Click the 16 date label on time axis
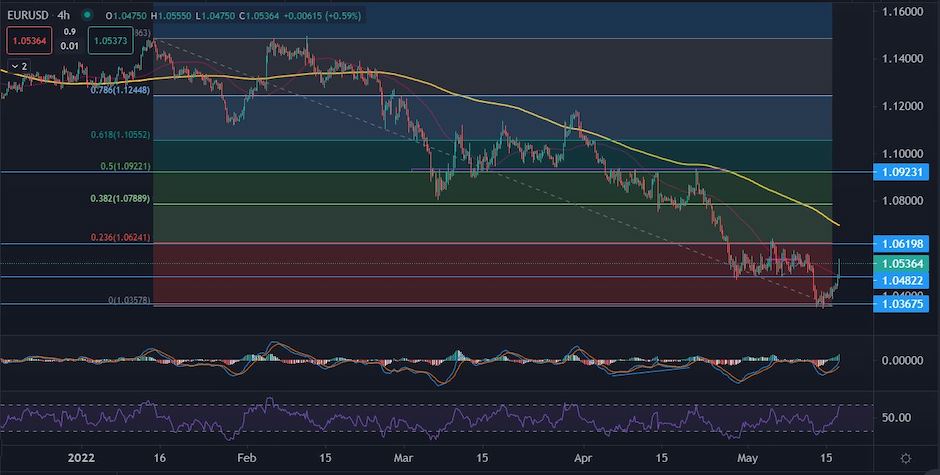The image size is (940, 475). 159,458
